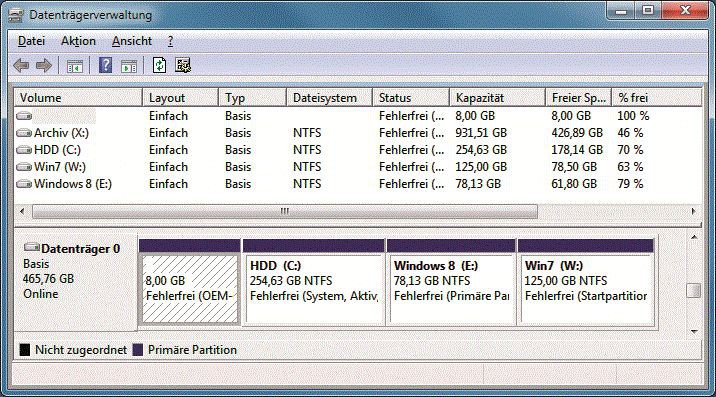
Task: Sort by the Kapazität column header
Action: tap(498, 98)
